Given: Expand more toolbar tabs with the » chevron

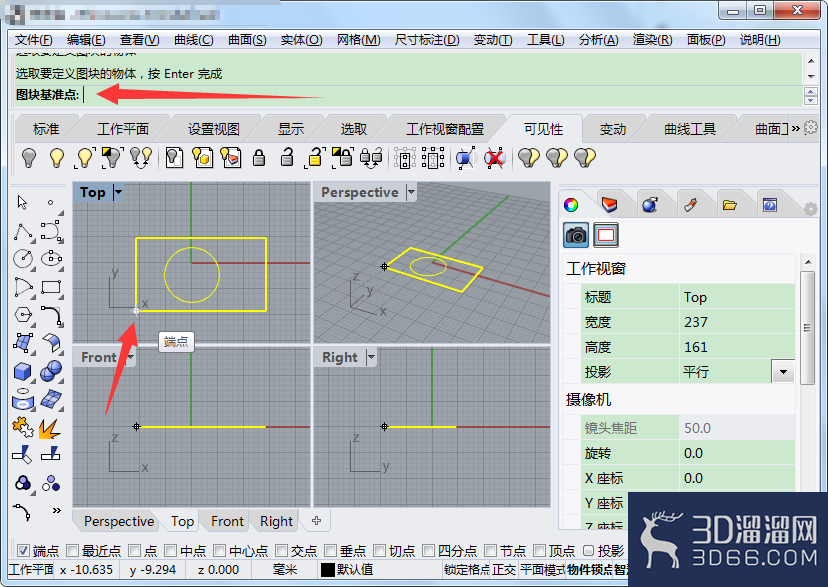Looking at the screenshot, I should (x=795, y=128).
